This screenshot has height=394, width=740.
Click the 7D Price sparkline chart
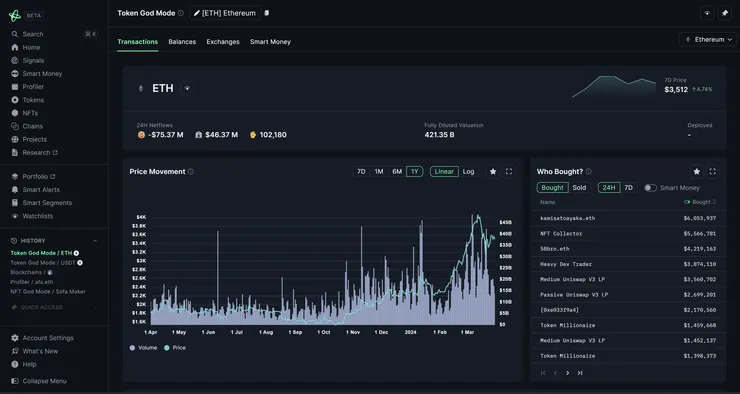click(x=614, y=87)
